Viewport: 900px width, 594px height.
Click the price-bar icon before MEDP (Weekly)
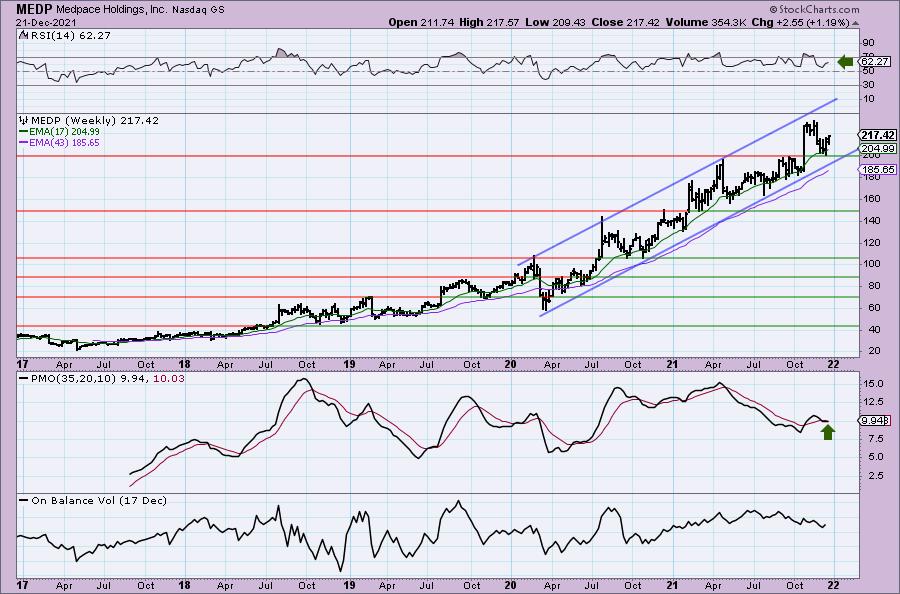pyautogui.click(x=24, y=121)
